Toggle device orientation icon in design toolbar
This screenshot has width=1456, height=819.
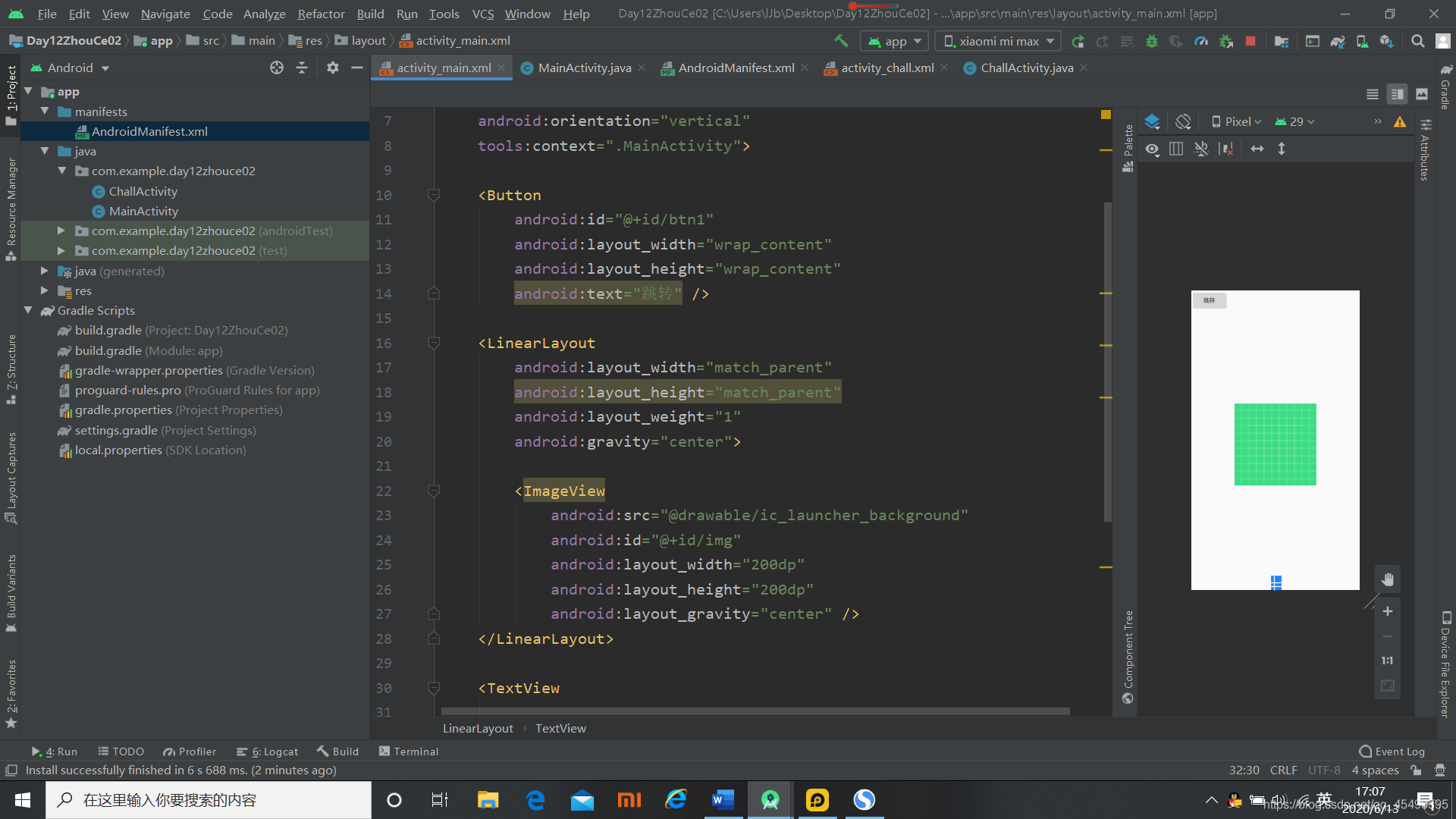(1183, 121)
